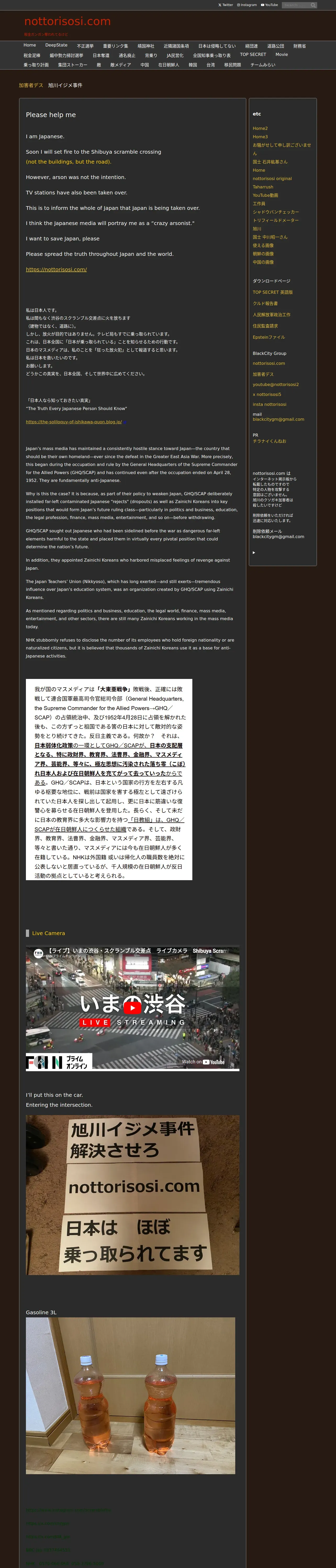The height and width of the screenshot is (1568, 336).
Task: Open the 集団ストーカー menu item
Action: 72,65
